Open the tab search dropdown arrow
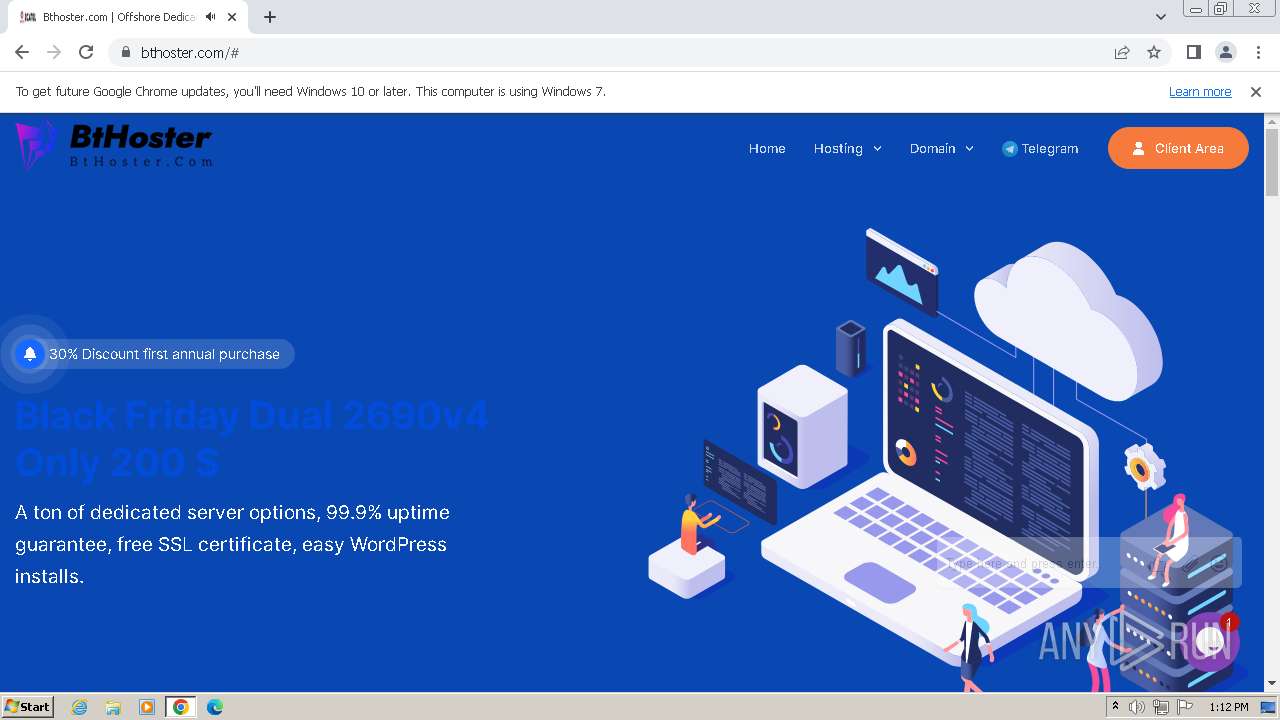 (x=1160, y=17)
